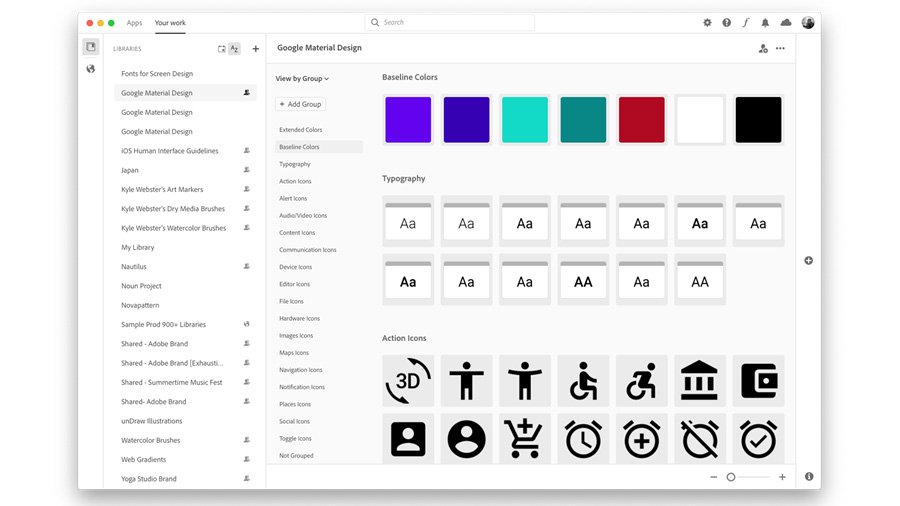Open notifications bell icon
This screenshot has height=506, width=900.
tap(765, 22)
